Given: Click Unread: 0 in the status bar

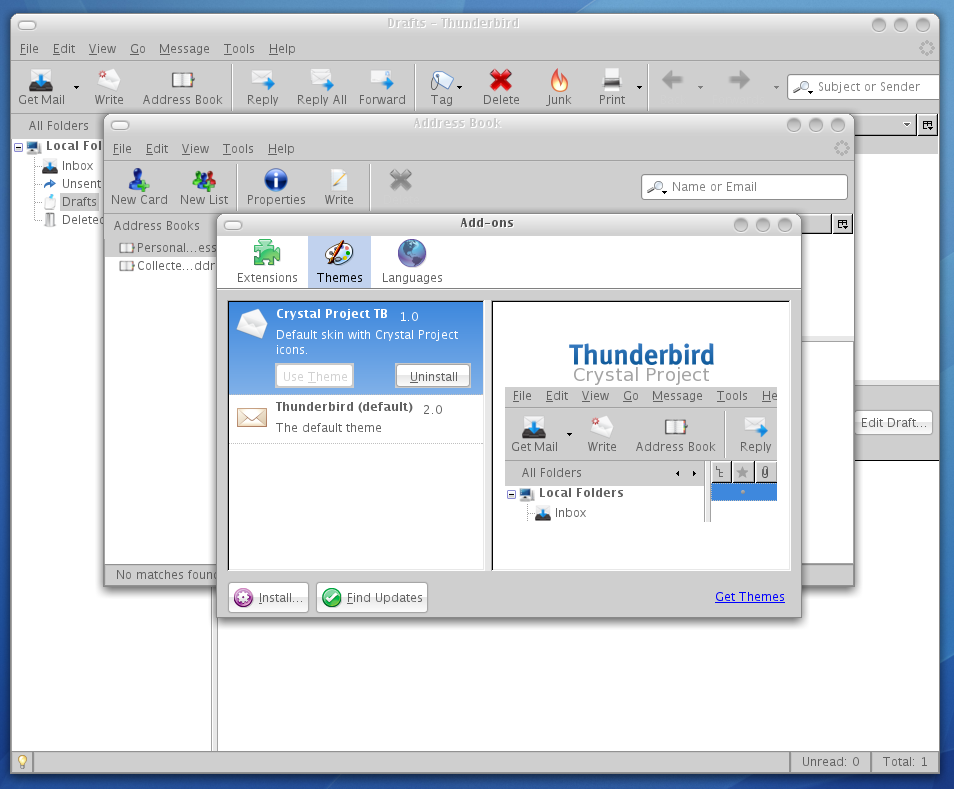Looking at the screenshot, I should 830,762.
